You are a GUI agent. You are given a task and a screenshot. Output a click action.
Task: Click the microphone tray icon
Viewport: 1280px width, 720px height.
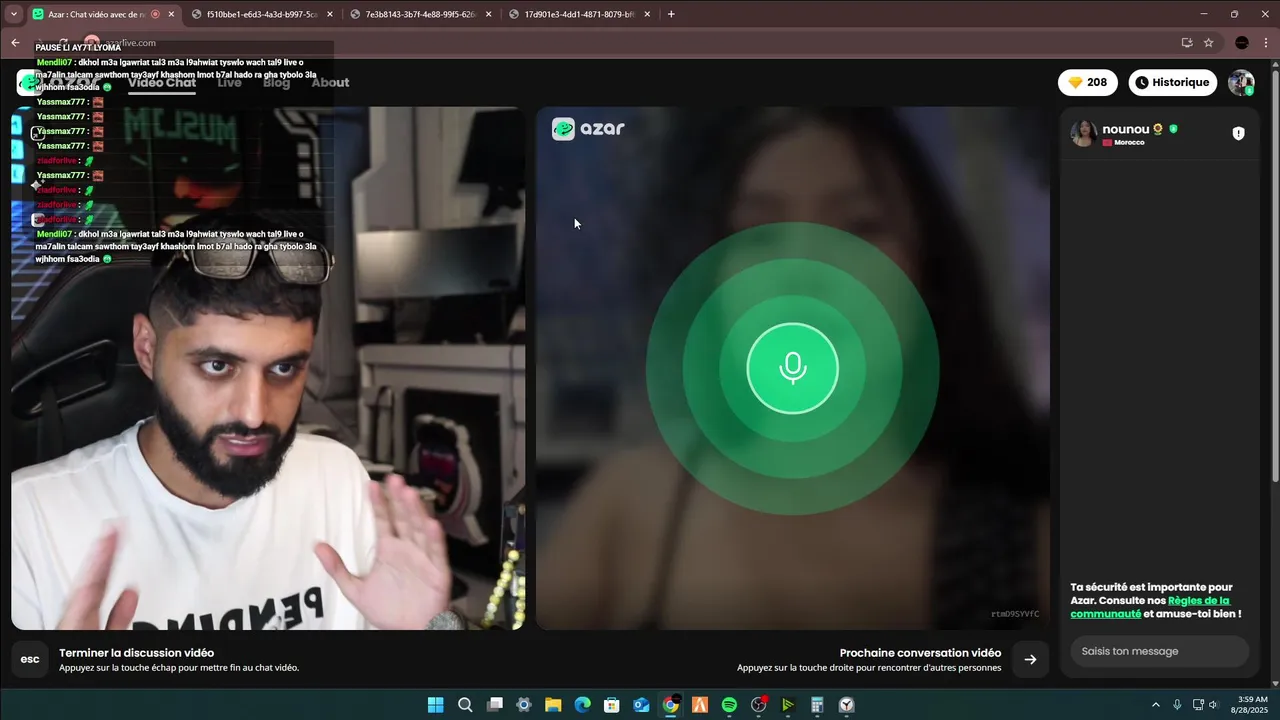click(1177, 705)
